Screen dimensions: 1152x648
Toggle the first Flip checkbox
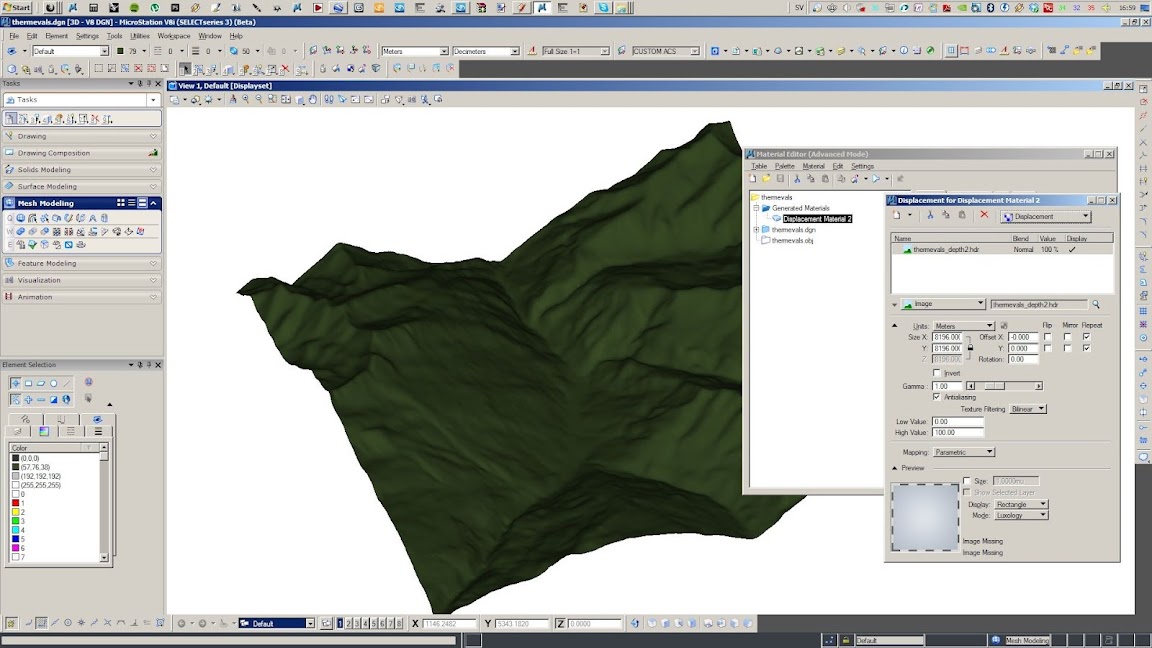(x=1047, y=337)
